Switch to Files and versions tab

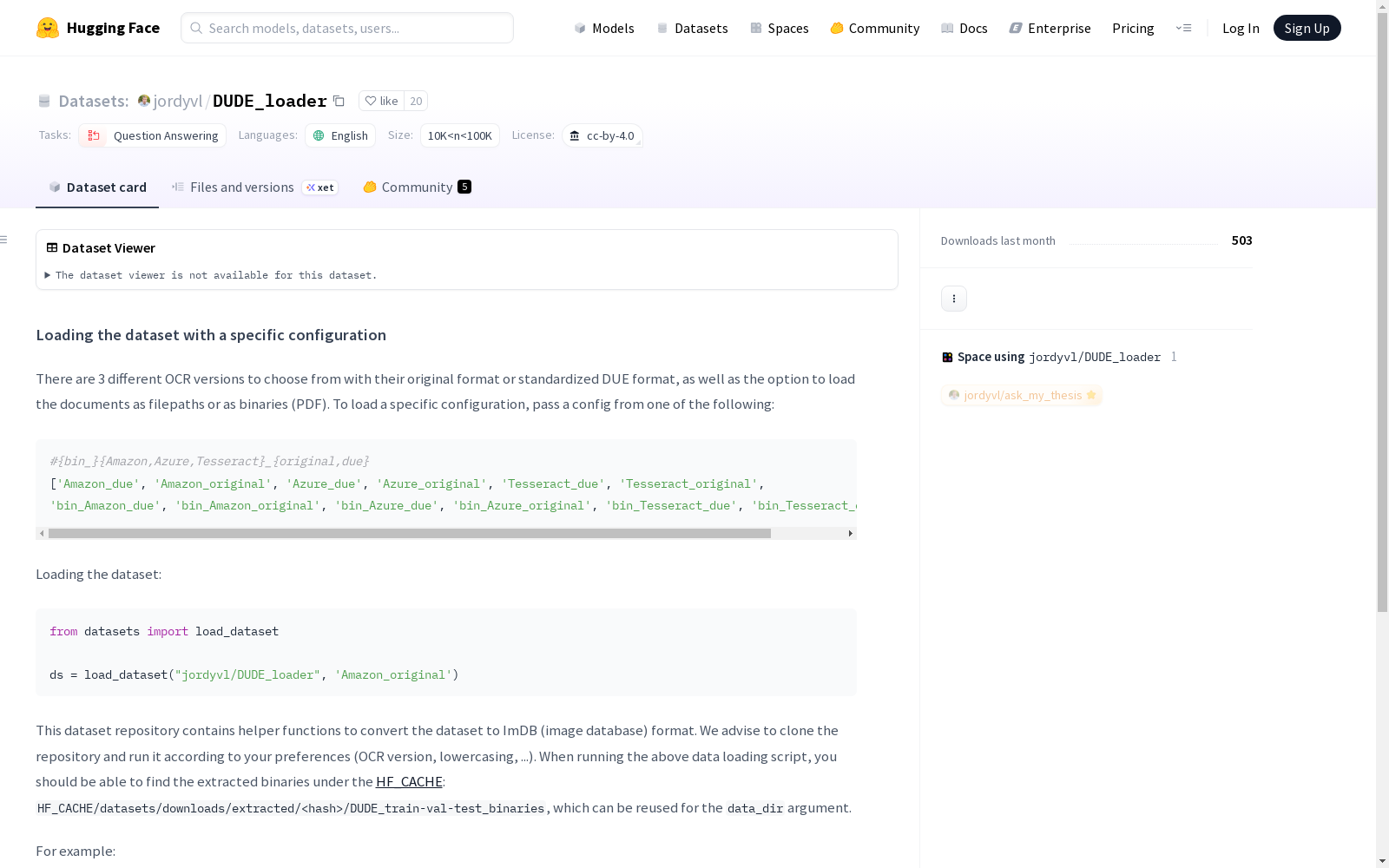click(x=254, y=187)
